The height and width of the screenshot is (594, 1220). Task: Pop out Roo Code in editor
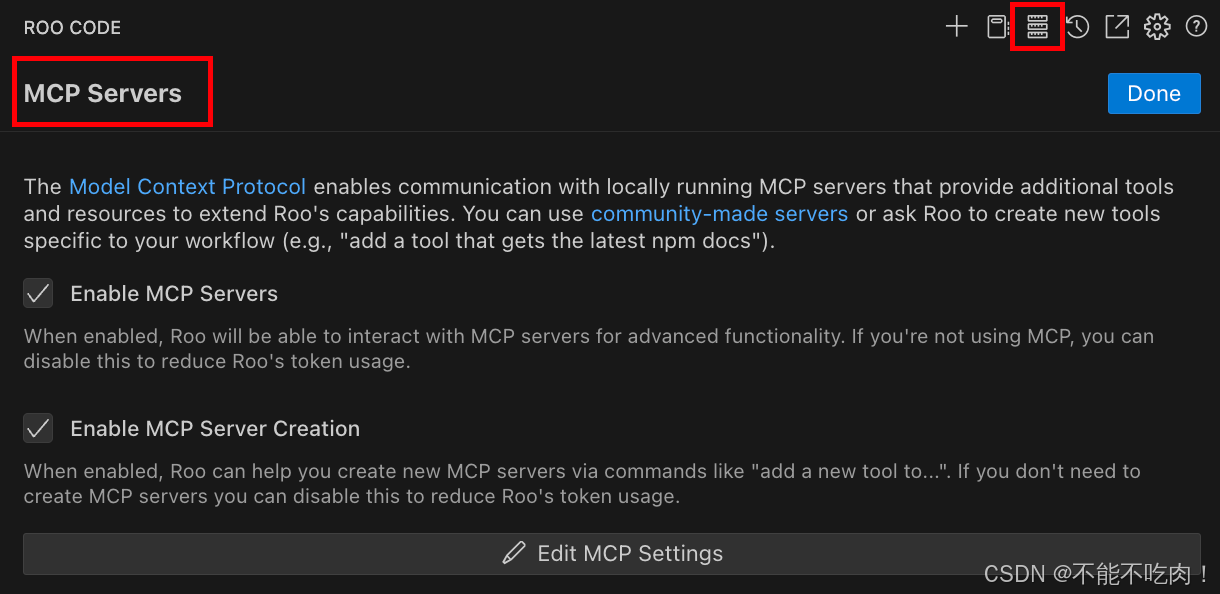(1117, 27)
